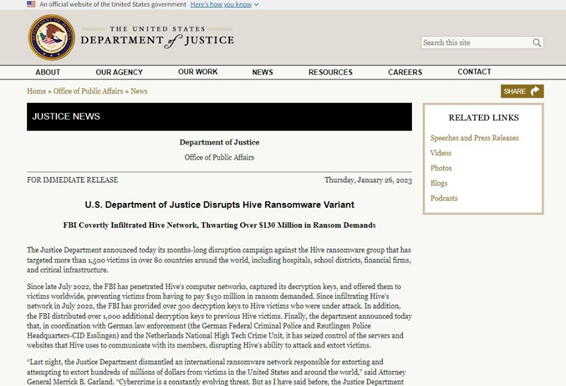Image resolution: width=566 pixels, height=386 pixels.
Task: Open the CAREERS menu
Action: coord(405,72)
